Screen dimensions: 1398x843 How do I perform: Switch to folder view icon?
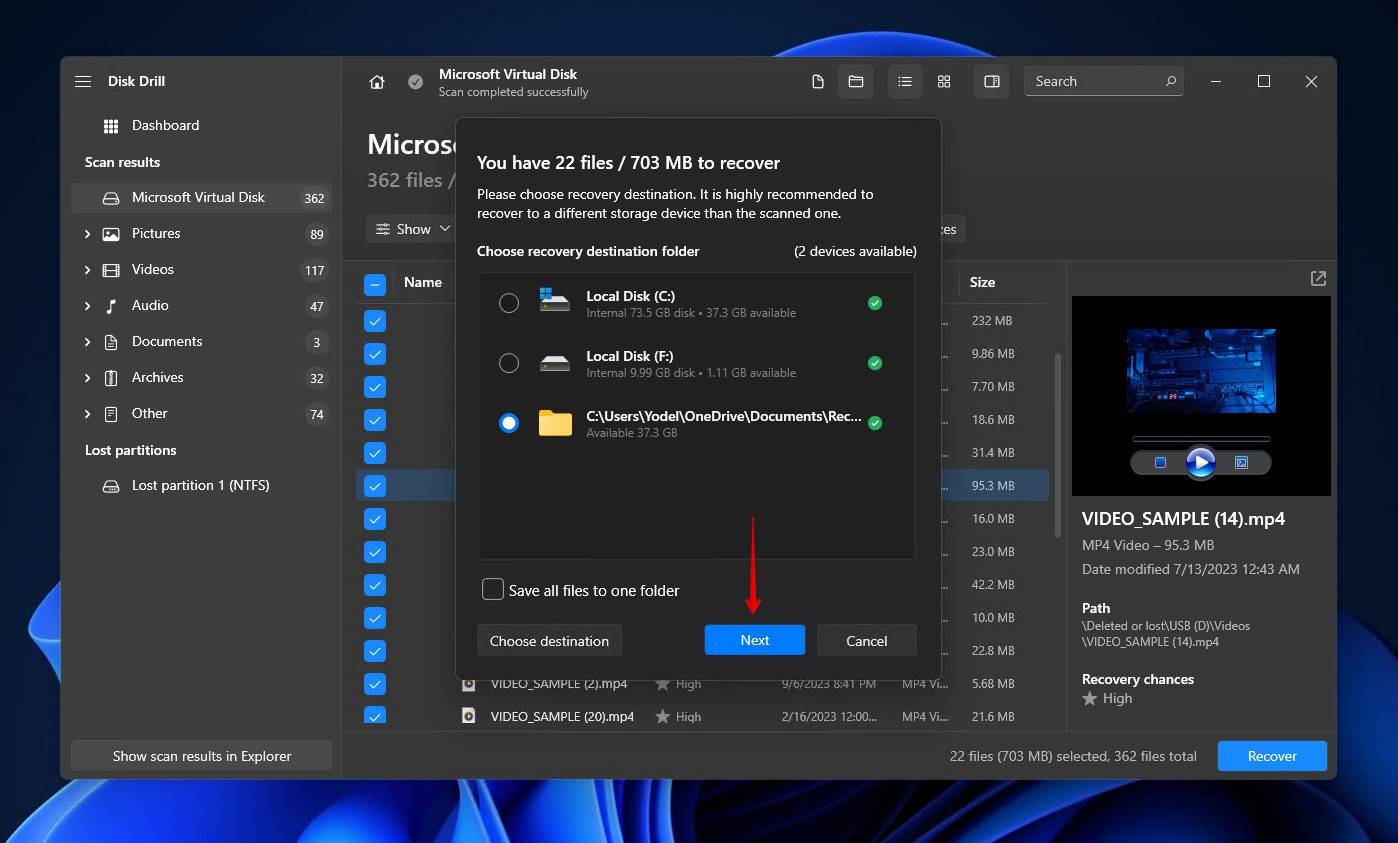[856, 82]
